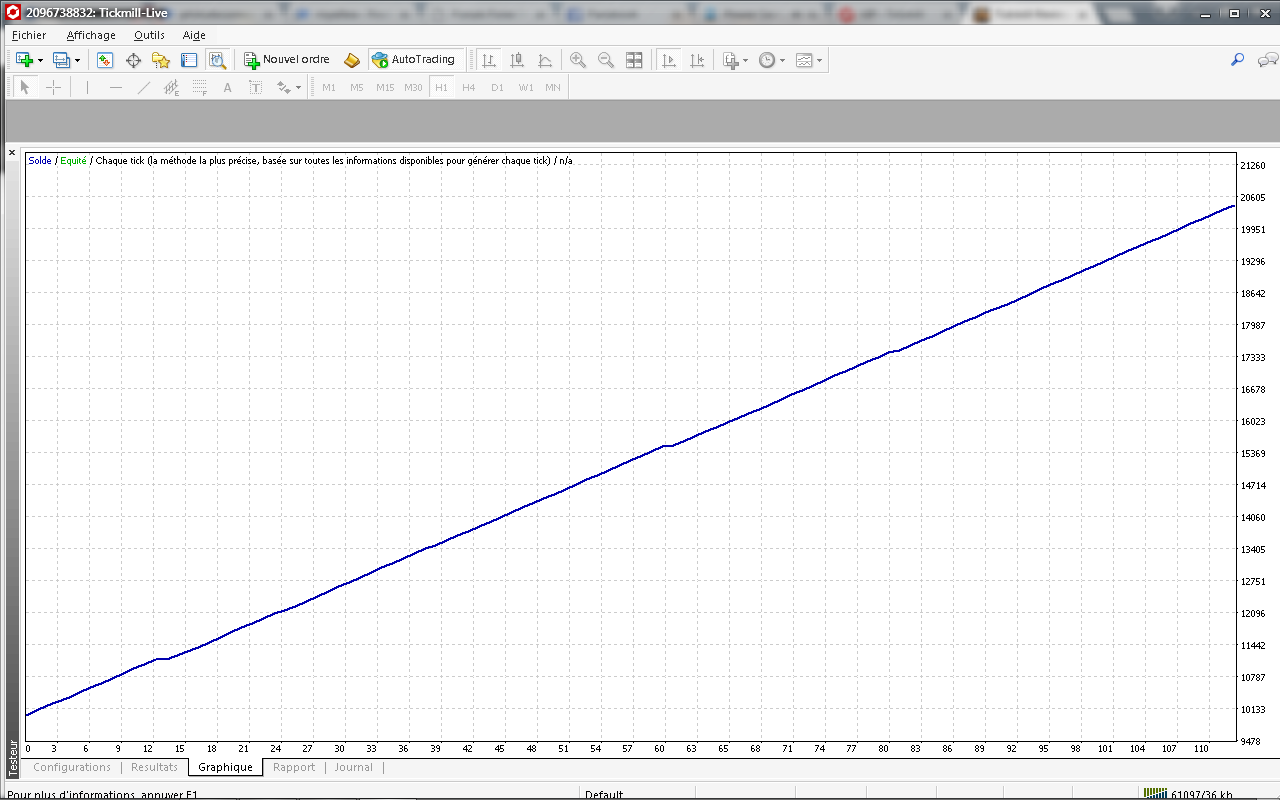Expand the new chart dropdown arrow
The width and height of the screenshot is (1280, 800).
coord(40,61)
